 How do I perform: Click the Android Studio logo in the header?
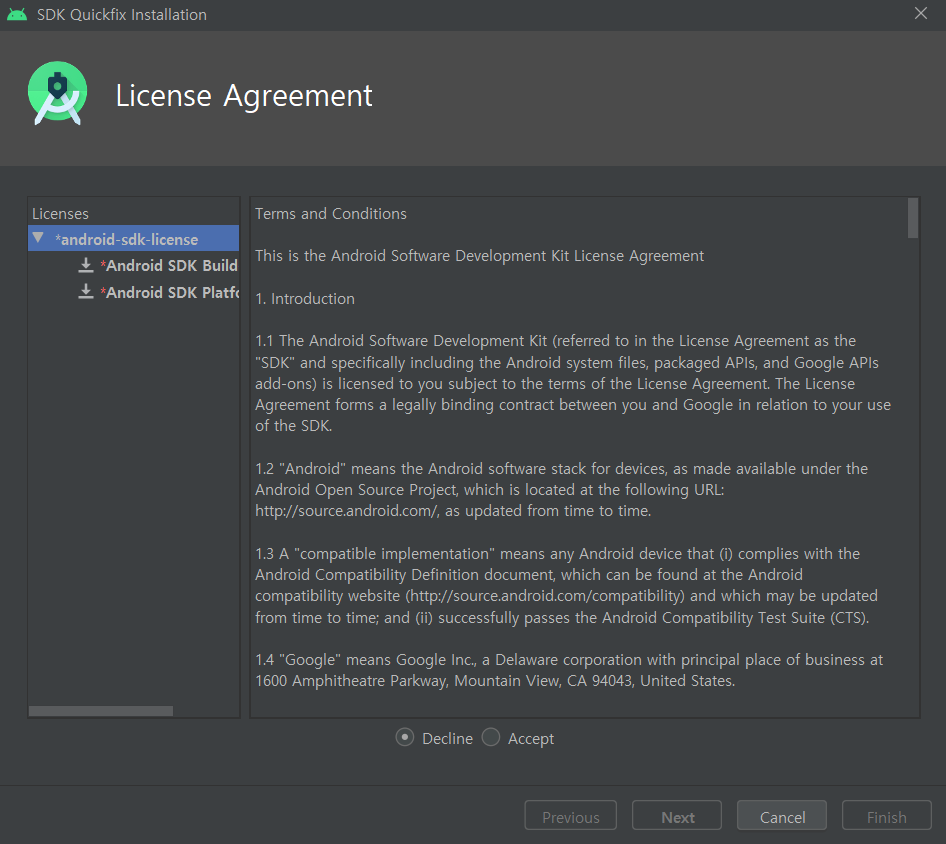[57, 94]
